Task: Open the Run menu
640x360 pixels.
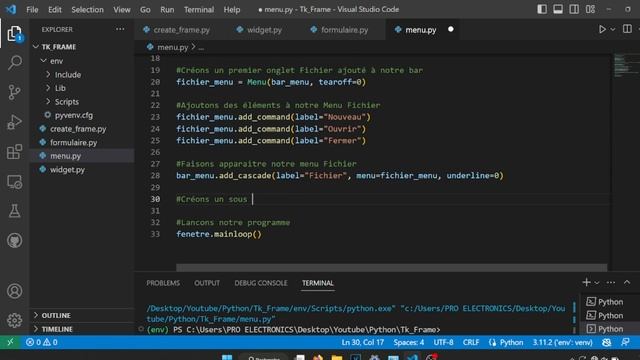Action: (x=167, y=9)
